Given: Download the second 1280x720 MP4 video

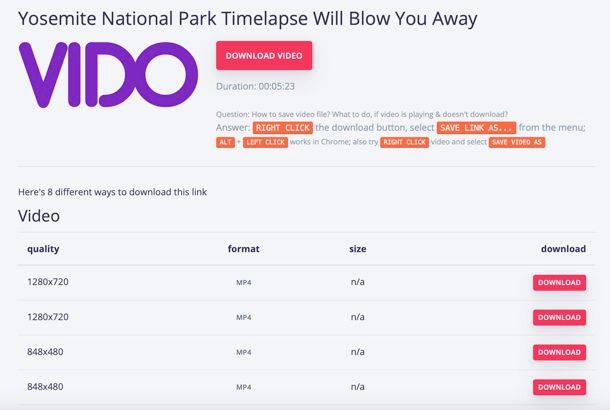Looking at the screenshot, I should (x=559, y=317).
